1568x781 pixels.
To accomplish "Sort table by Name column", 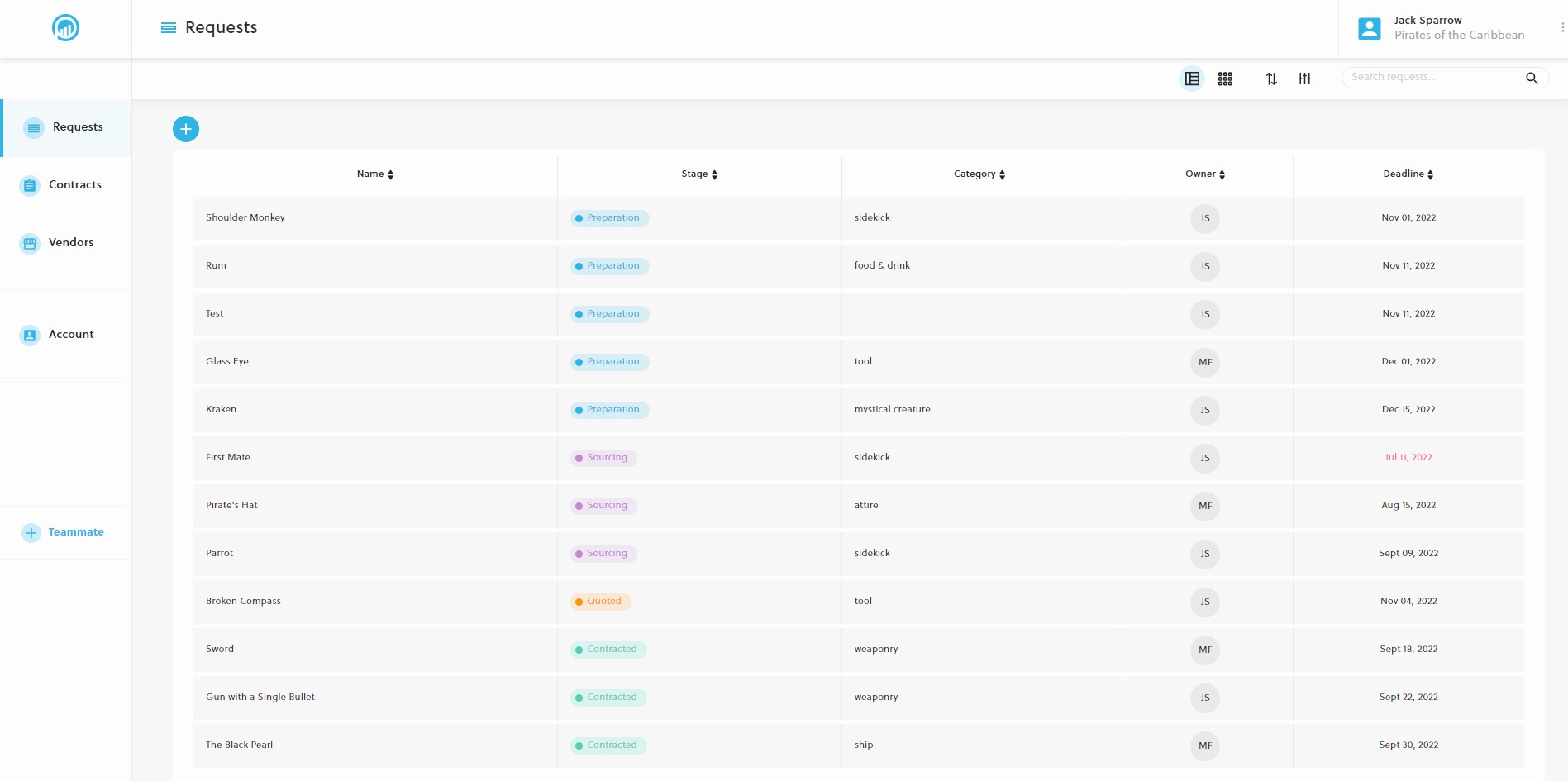I will point(375,174).
